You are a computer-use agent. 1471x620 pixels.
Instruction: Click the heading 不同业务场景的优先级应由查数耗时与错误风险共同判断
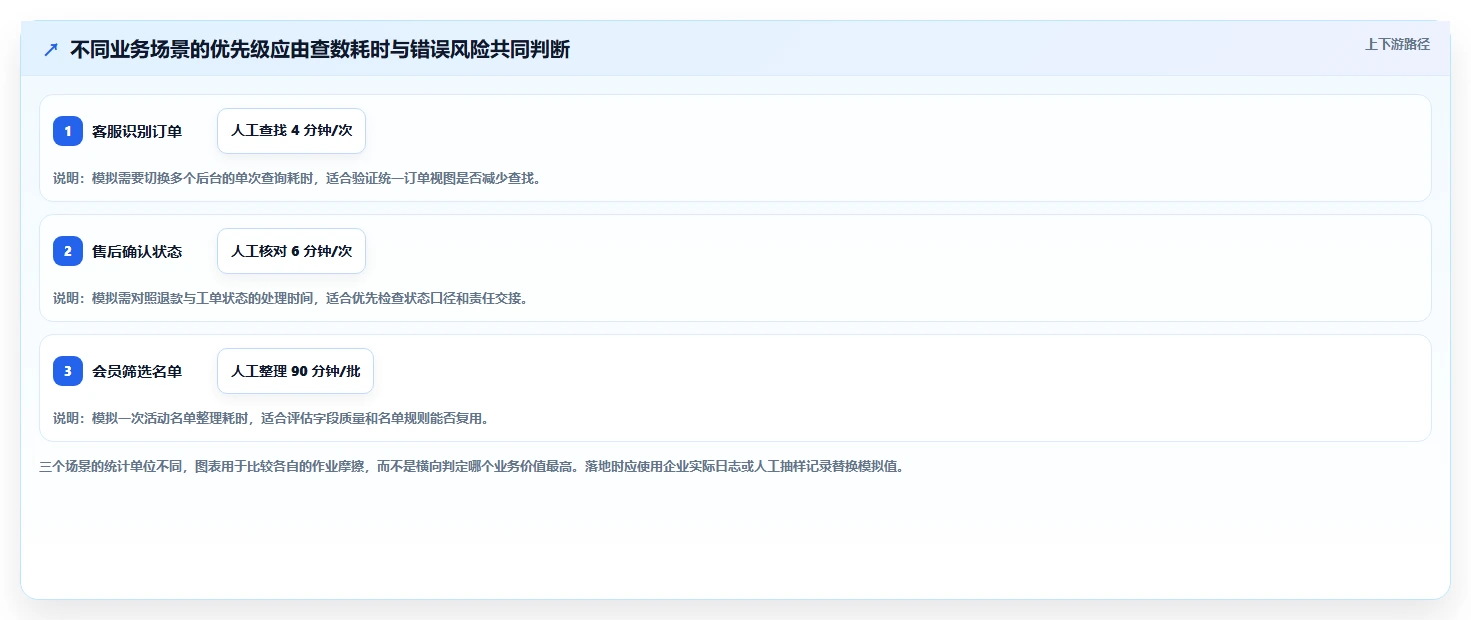pyautogui.click(x=320, y=50)
